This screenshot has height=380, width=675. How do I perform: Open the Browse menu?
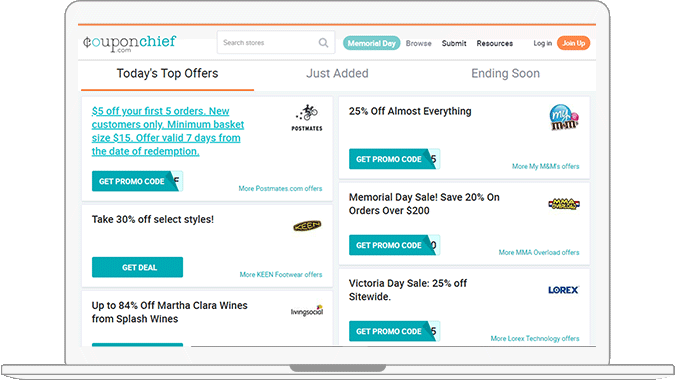418,43
